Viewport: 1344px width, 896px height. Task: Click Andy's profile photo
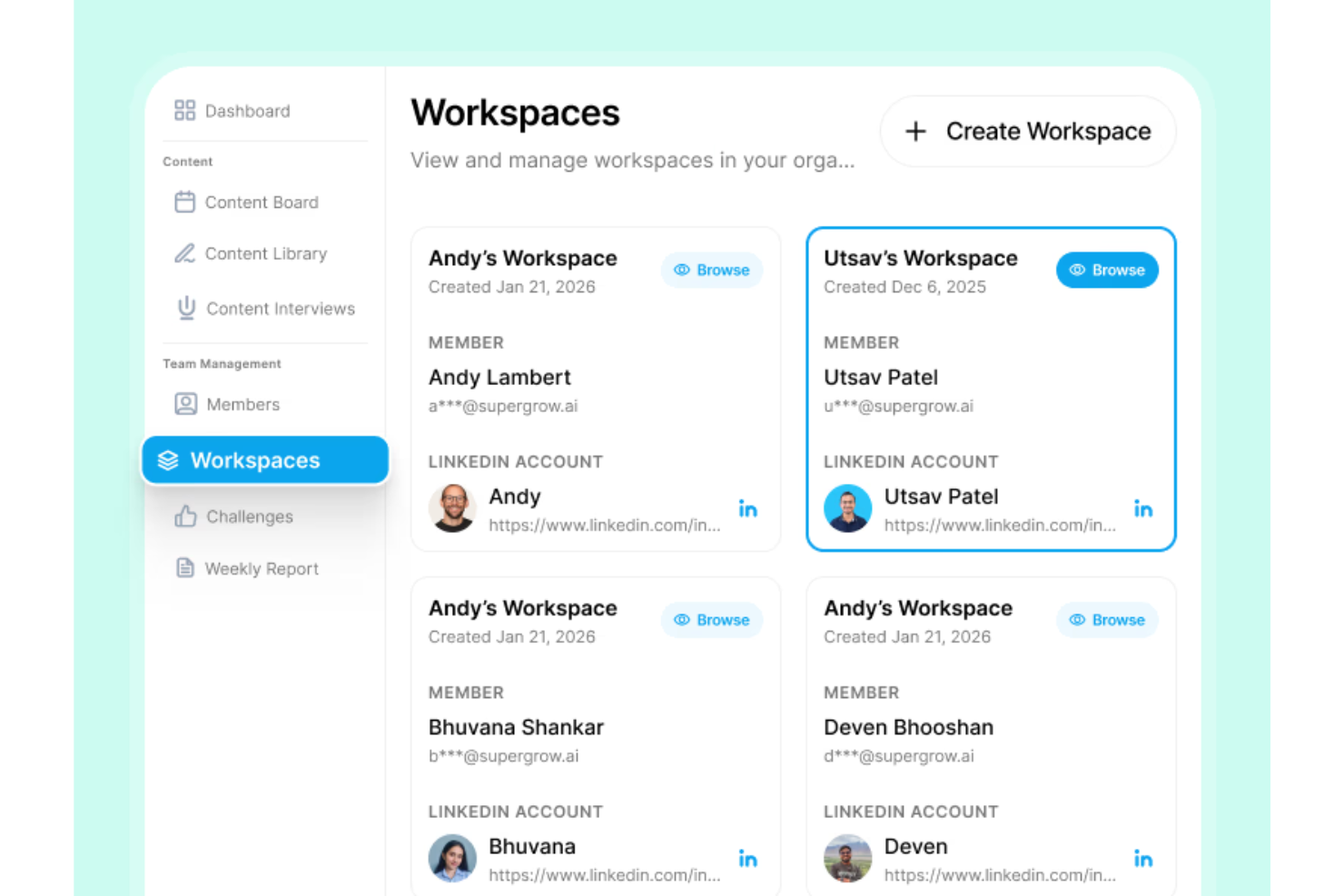point(452,508)
